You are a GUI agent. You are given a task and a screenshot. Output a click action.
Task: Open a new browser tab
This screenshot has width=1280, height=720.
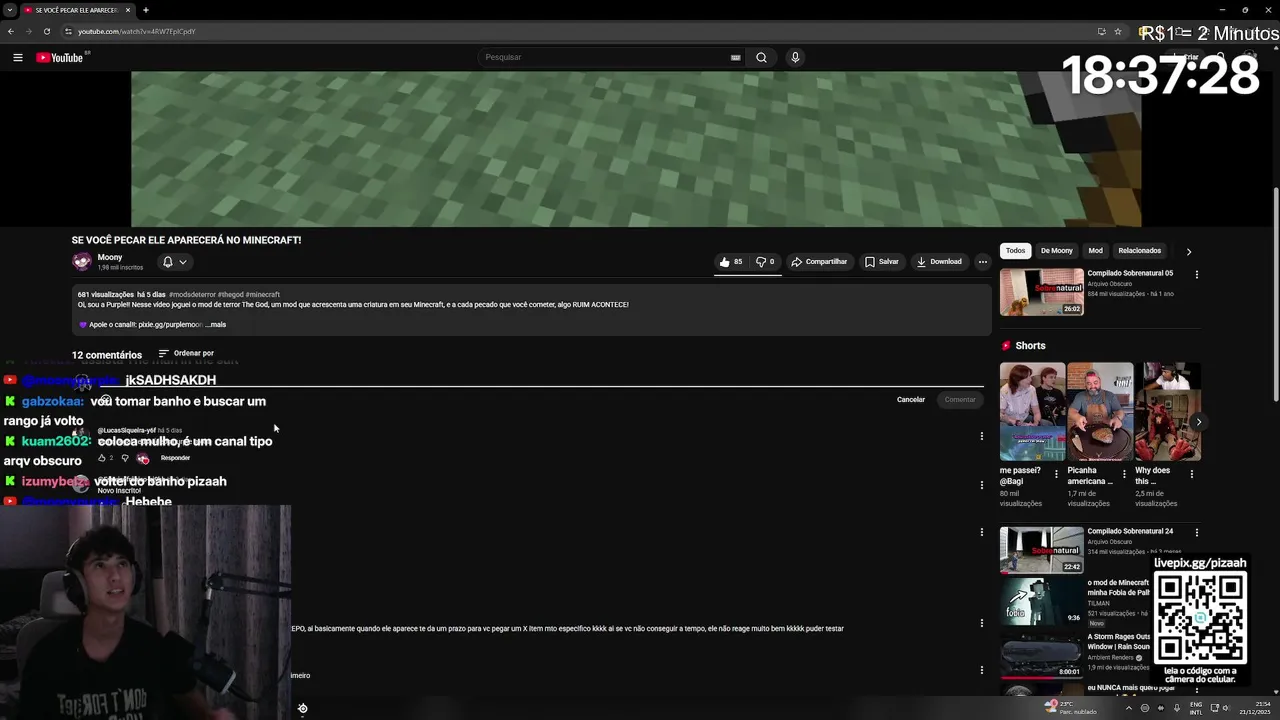coord(146,10)
